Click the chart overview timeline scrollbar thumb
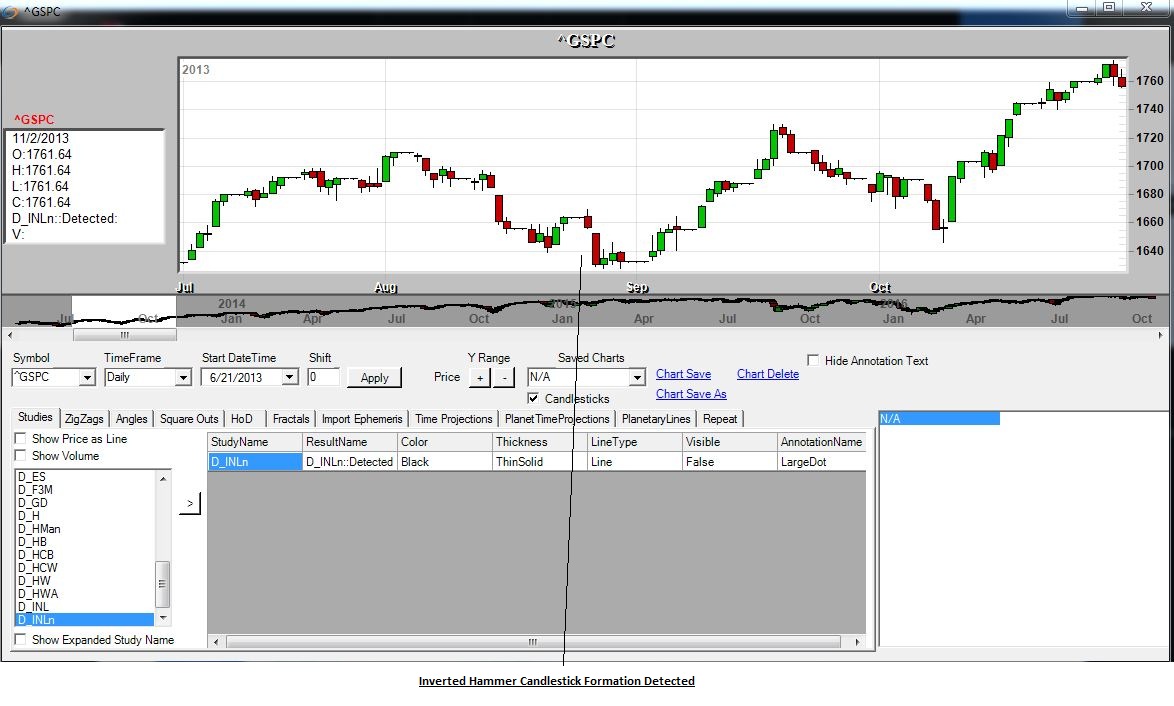 pos(125,334)
